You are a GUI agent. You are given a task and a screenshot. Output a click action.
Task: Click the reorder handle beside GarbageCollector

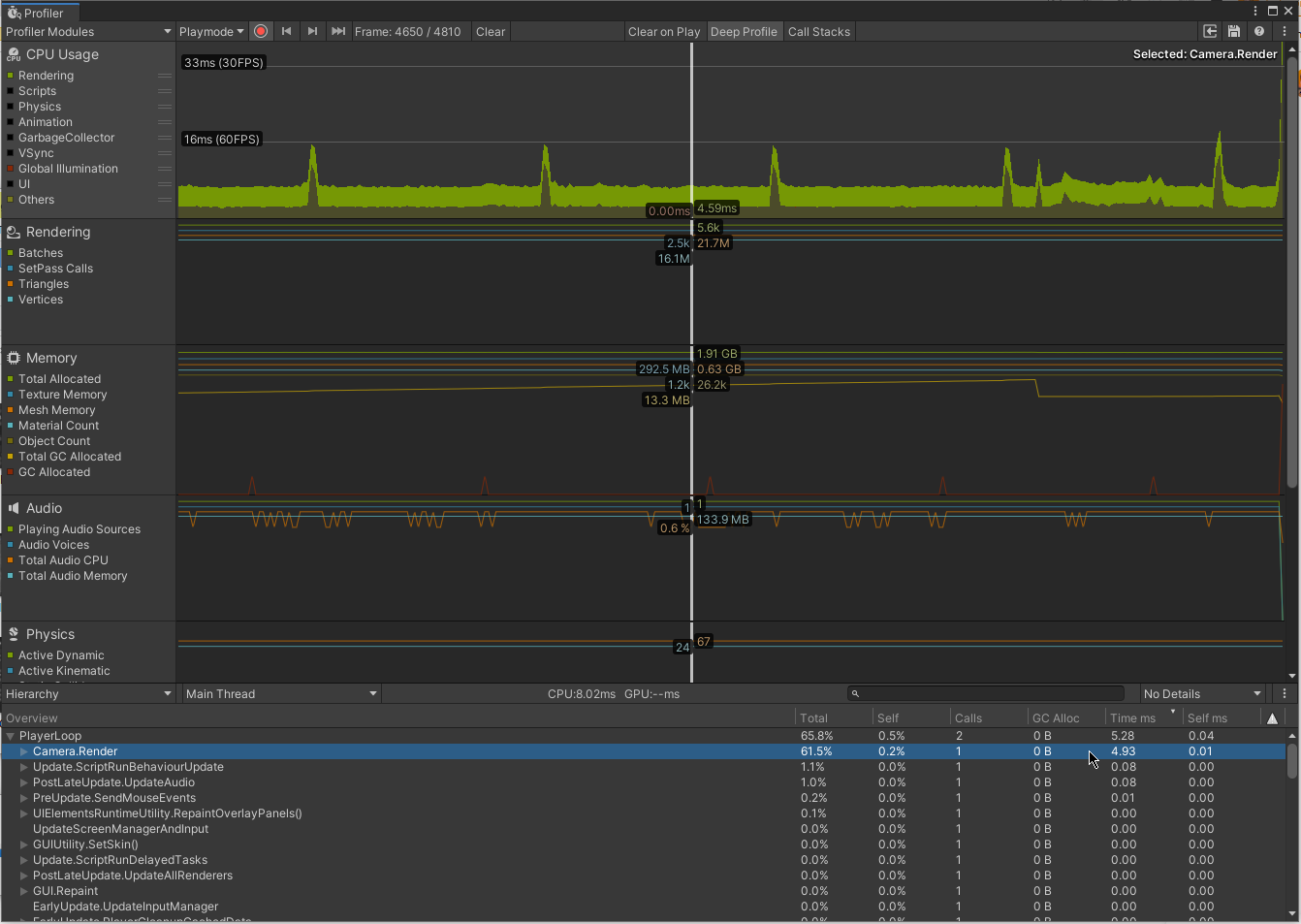click(165, 138)
